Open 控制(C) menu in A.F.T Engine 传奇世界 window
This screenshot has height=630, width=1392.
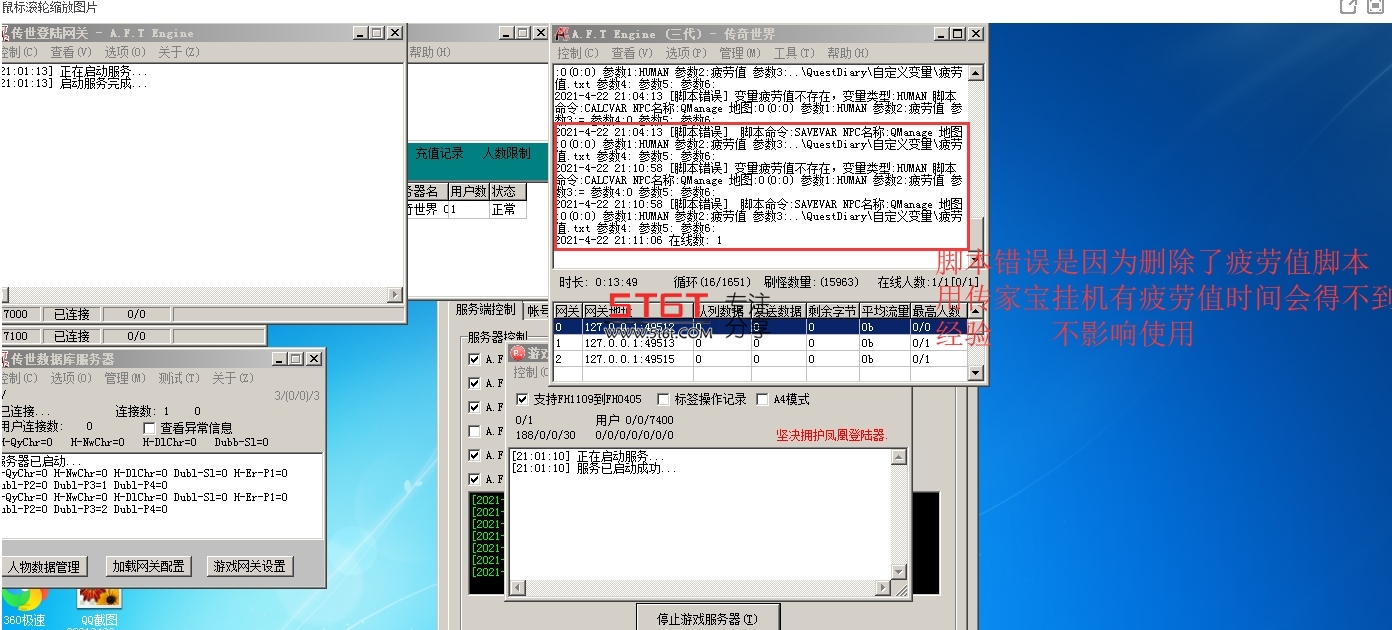tap(577, 53)
